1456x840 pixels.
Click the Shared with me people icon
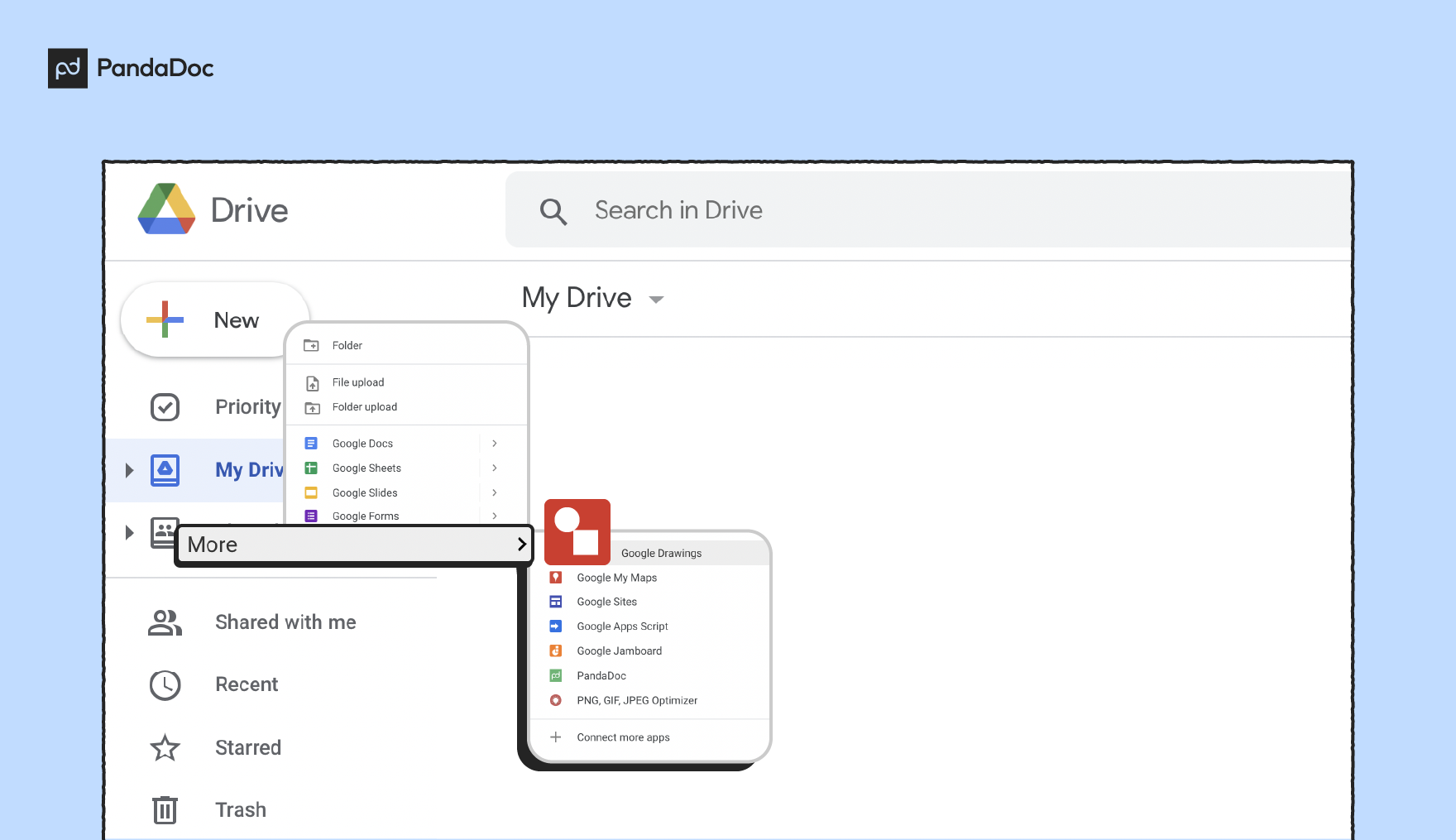click(x=165, y=622)
